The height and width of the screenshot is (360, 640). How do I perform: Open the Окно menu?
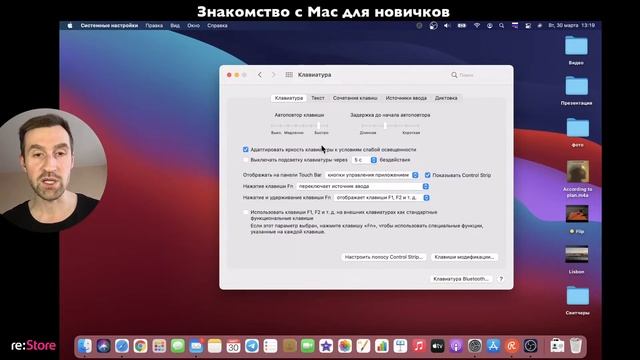click(x=193, y=25)
